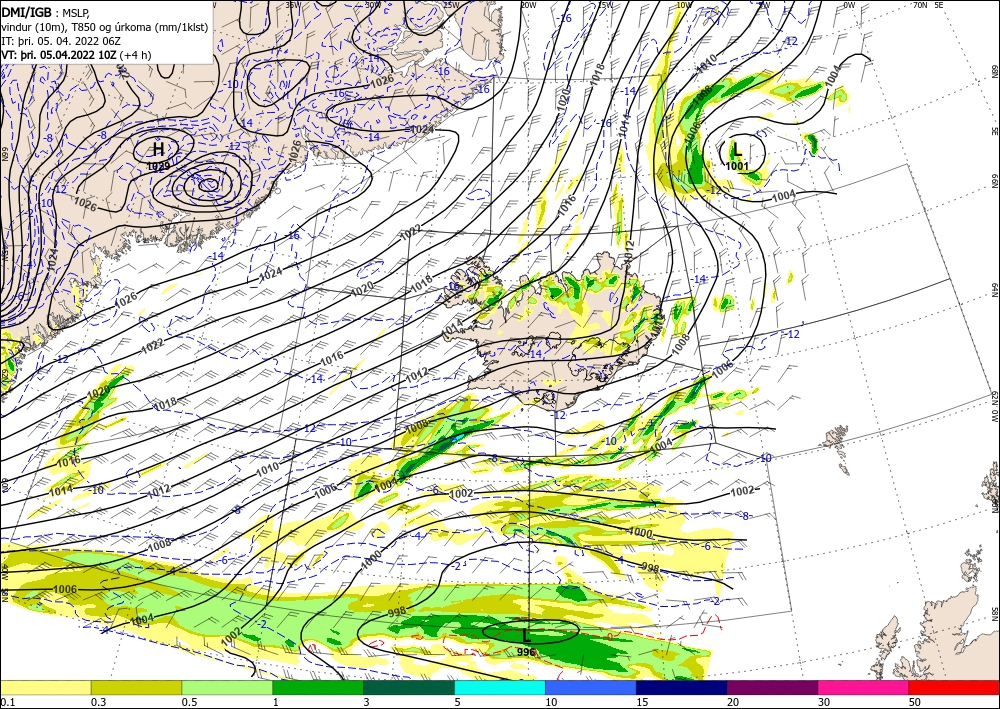The height and width of the screenshot is (709, 1000).
Task: Click the light yellow 0.1–0.3 legend swatch
Action: click(x=45, y=687)
